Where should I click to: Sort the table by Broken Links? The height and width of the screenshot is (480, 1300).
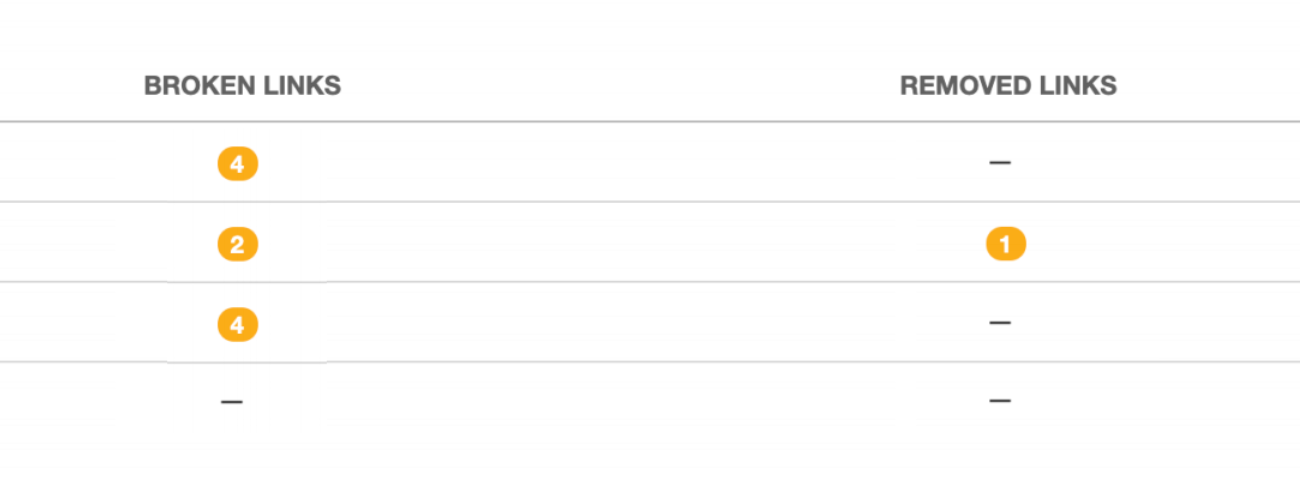[x=242, y=86]
